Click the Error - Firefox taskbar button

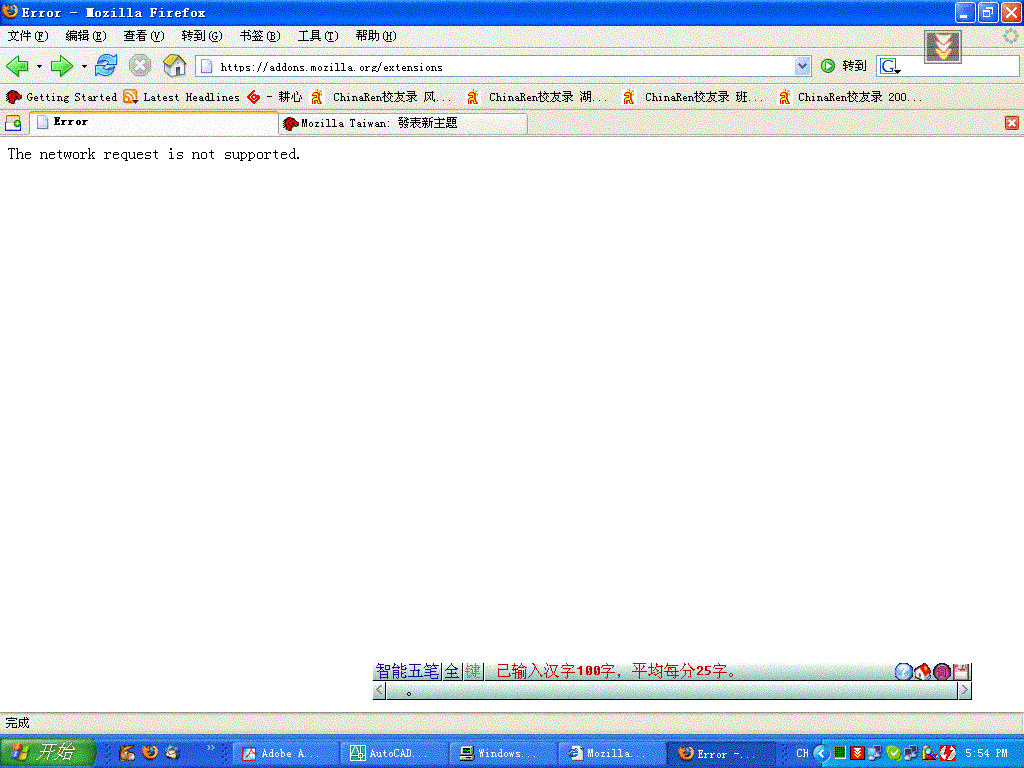tap(721, 753)
